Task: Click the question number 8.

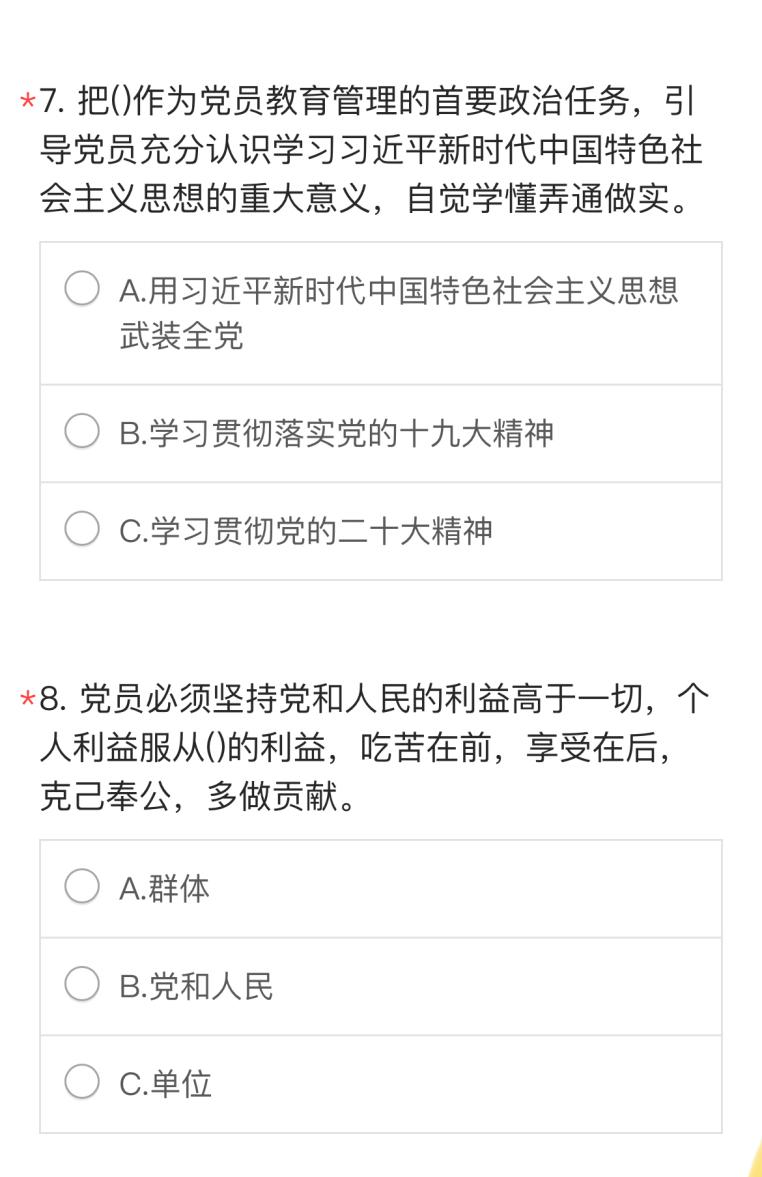Action: pos(52,700)
